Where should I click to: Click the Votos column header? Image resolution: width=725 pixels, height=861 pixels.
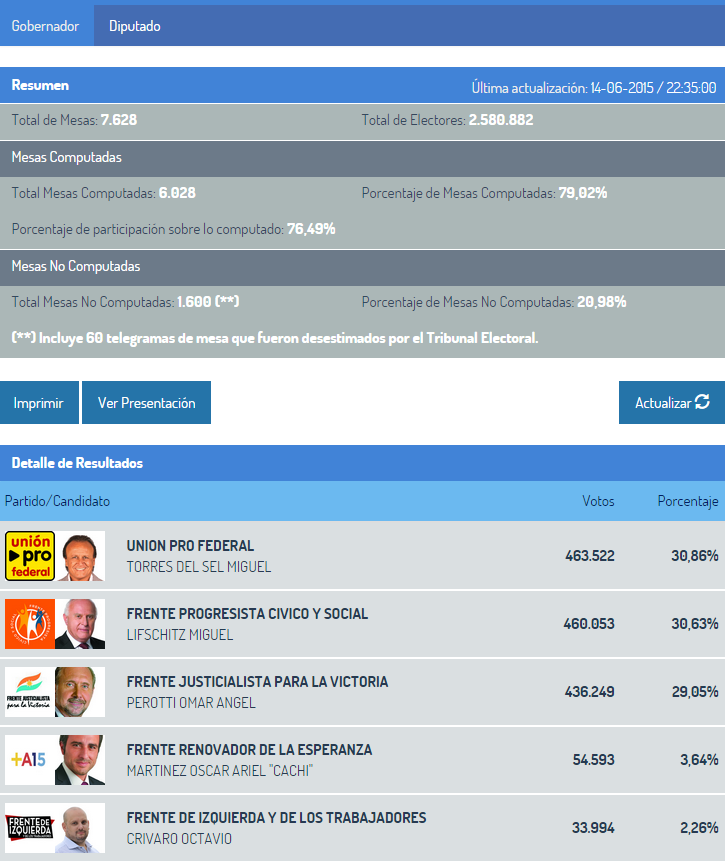[598, 501]
